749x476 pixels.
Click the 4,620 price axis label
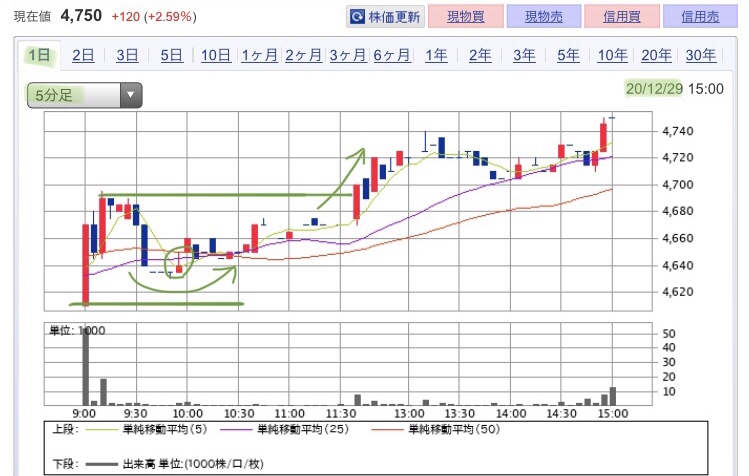click(x=677, y=292)
